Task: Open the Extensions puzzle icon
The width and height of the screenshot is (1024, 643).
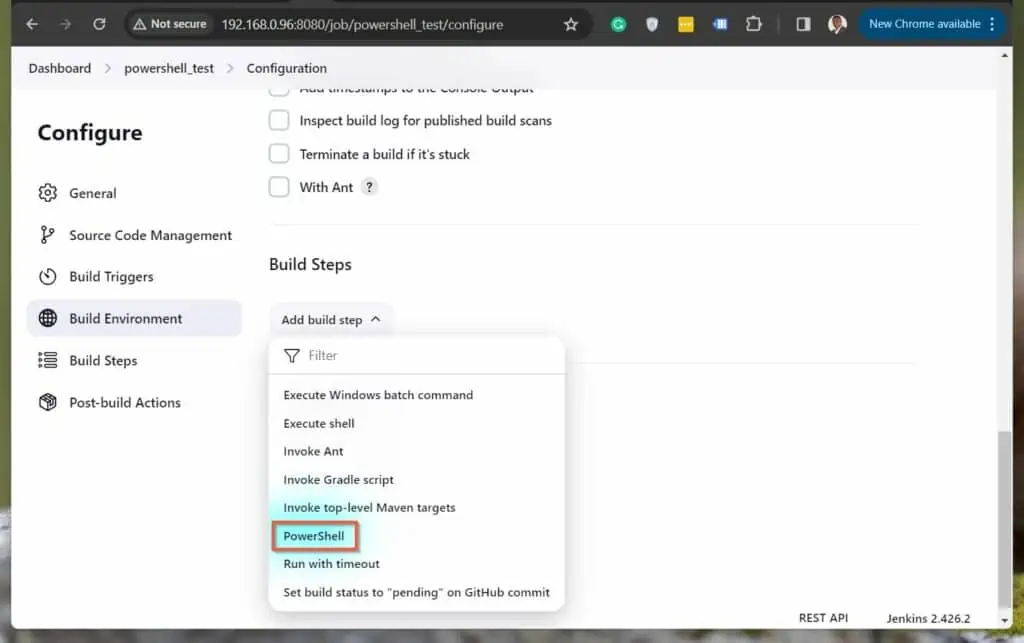Action: 754,25
